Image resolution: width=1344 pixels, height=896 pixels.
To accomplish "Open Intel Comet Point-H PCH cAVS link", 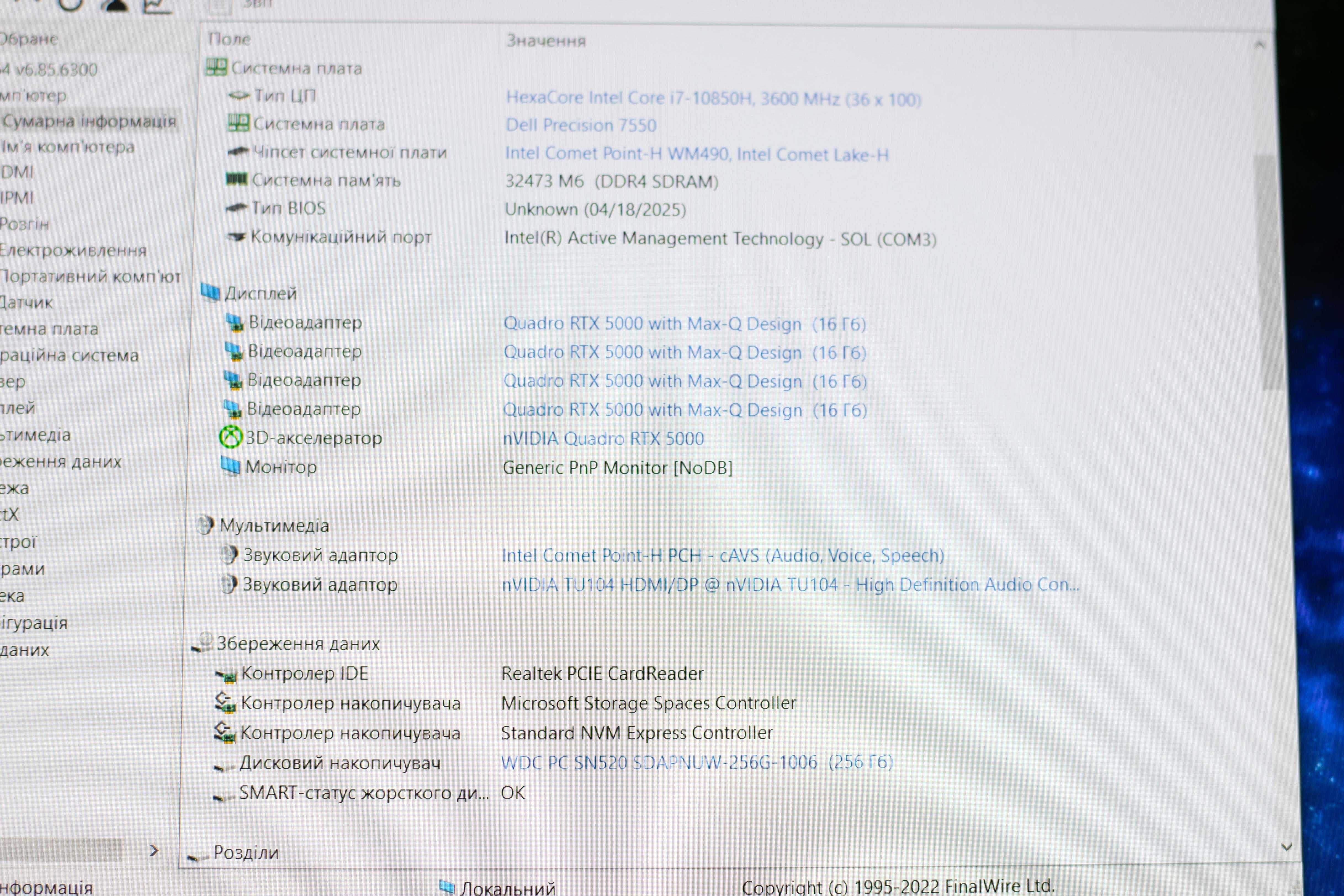I will point(723,555).
